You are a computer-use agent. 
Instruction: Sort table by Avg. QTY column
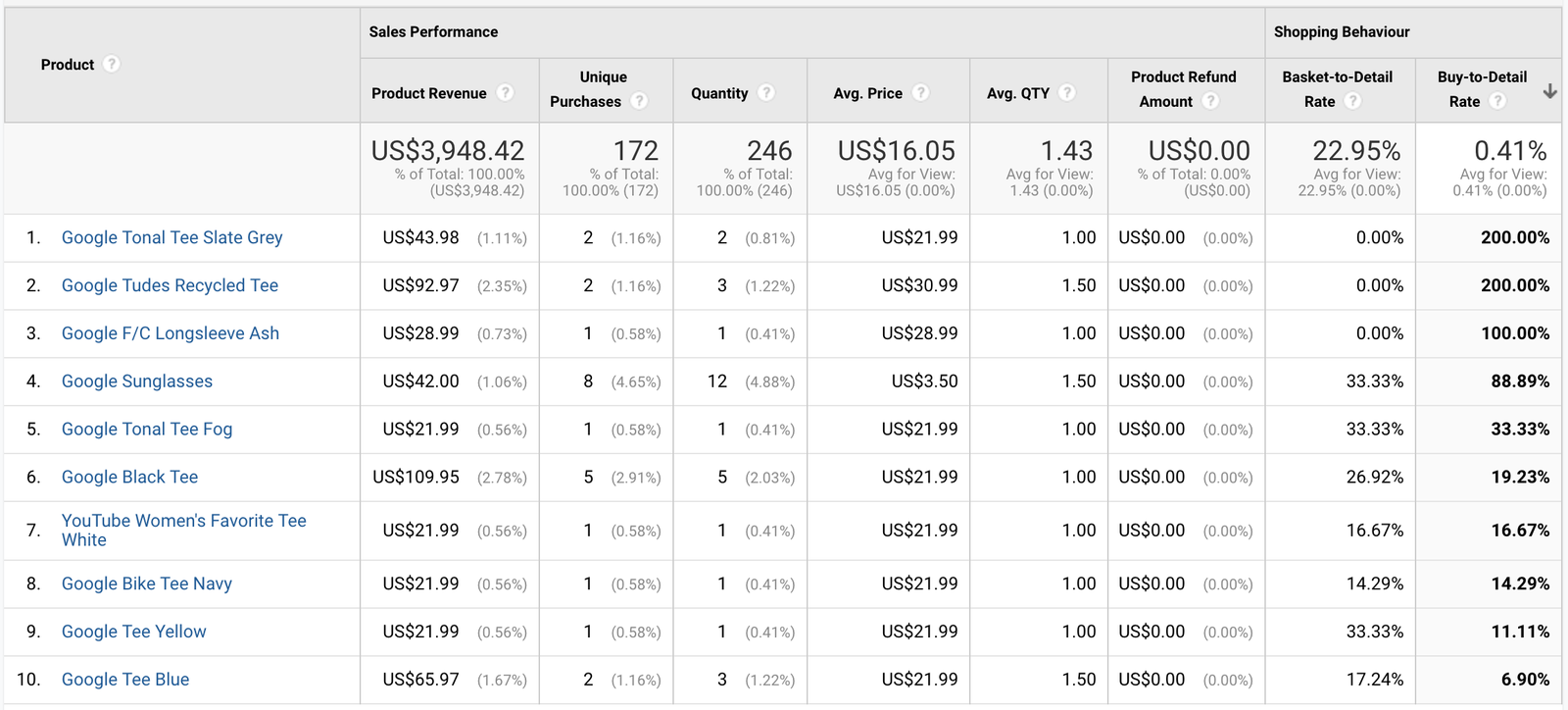1017,93
